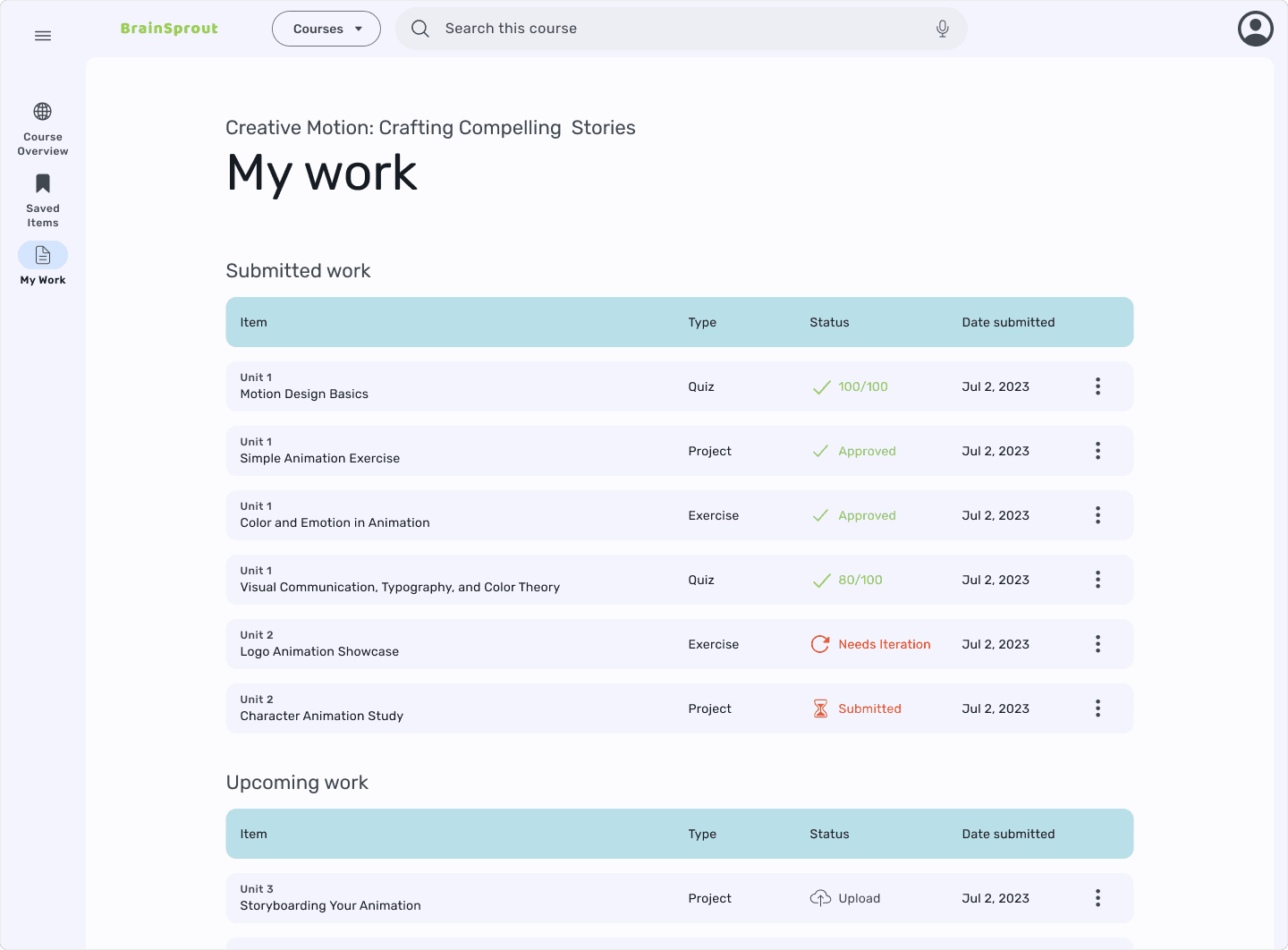Open Character Animation Study item

coord(322,716)
